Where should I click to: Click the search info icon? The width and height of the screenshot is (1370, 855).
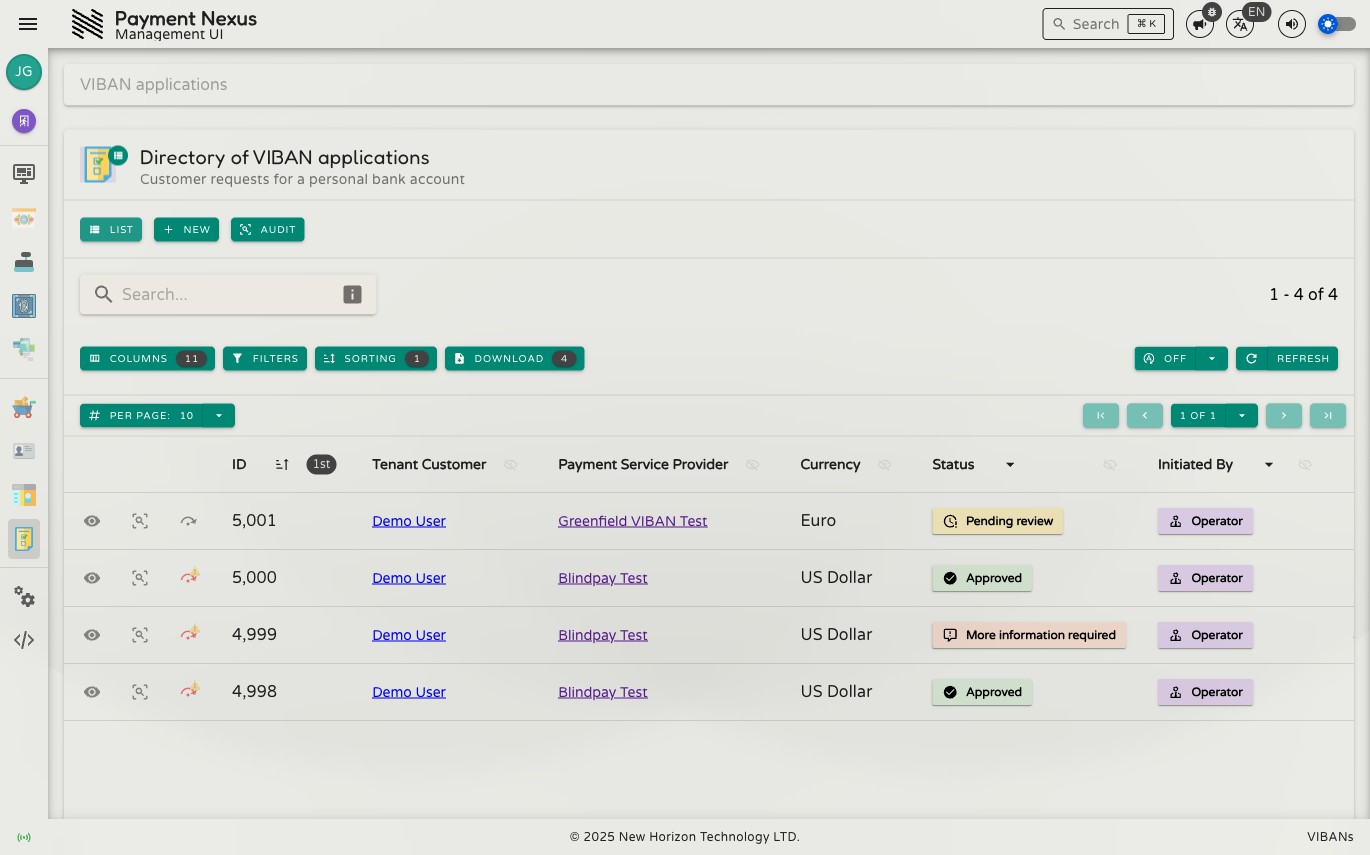click(x=352, y=294)
